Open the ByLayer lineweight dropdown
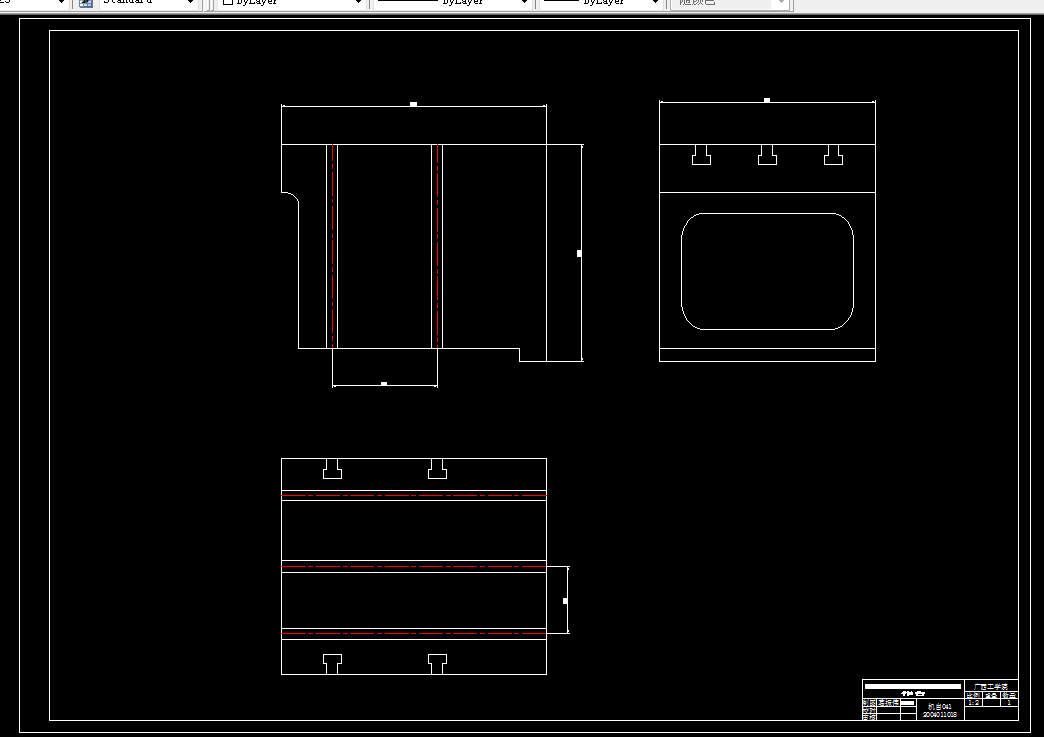The width and height of the screenshot is (1044, 737). [601, 3]
